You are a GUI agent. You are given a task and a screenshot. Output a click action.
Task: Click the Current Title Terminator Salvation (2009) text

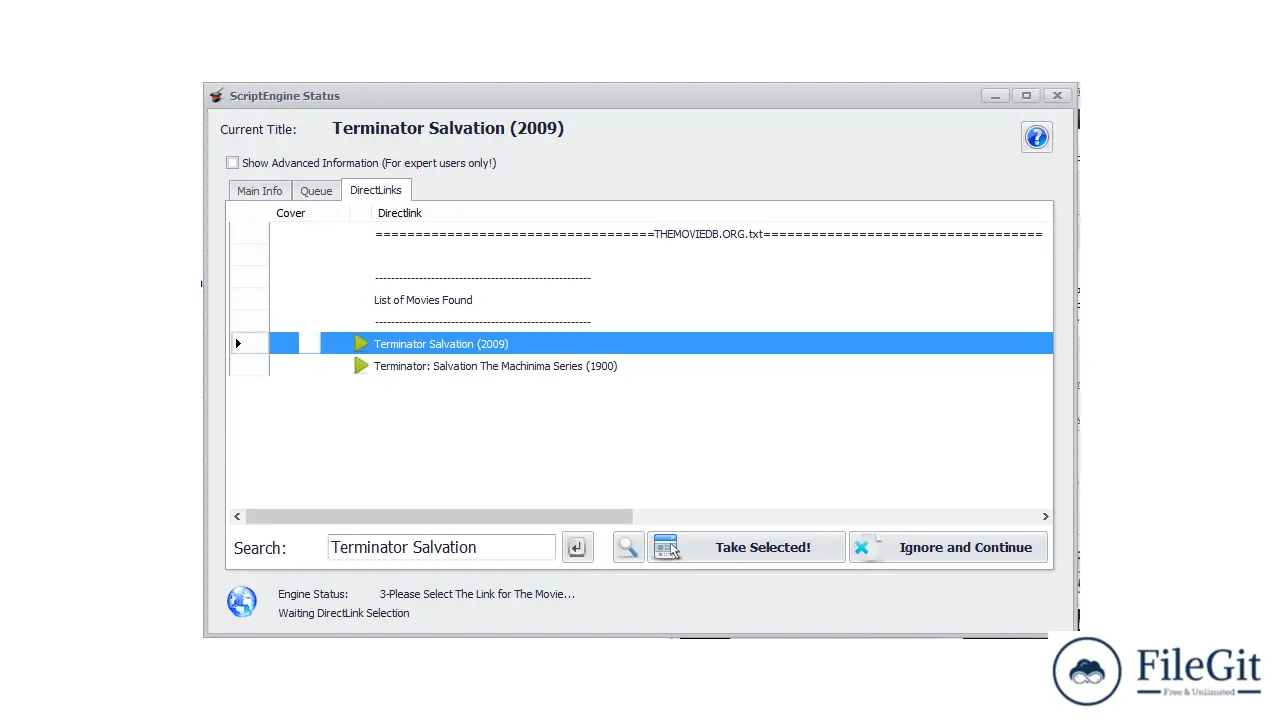[448, 128]
